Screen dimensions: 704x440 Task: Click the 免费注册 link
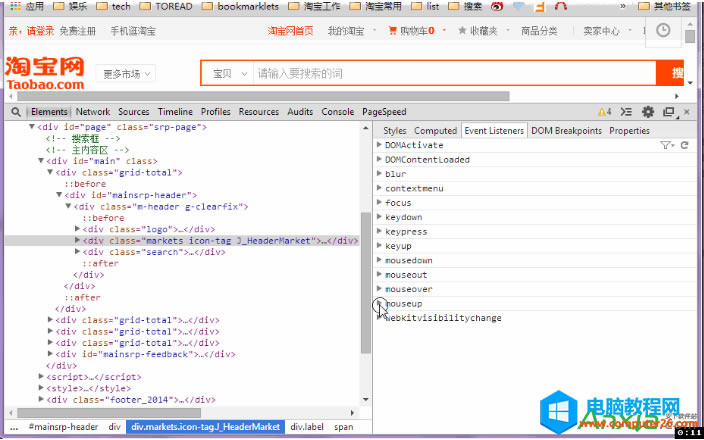[78, 31]
